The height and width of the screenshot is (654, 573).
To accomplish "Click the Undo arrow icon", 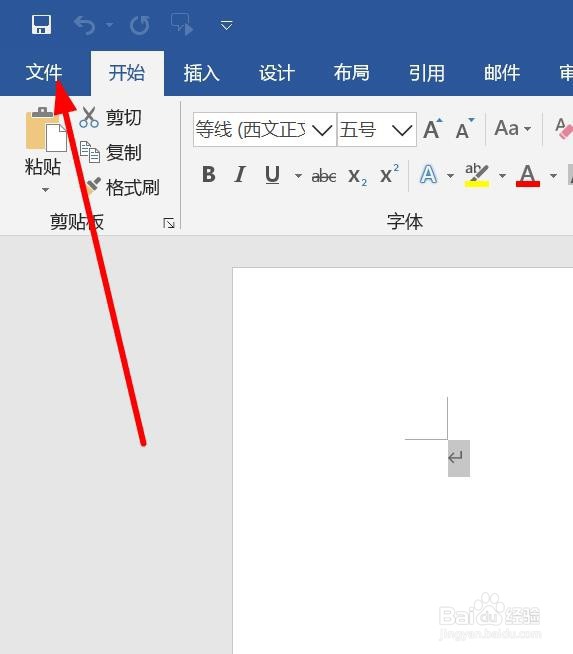I will (x=85, y=25).
